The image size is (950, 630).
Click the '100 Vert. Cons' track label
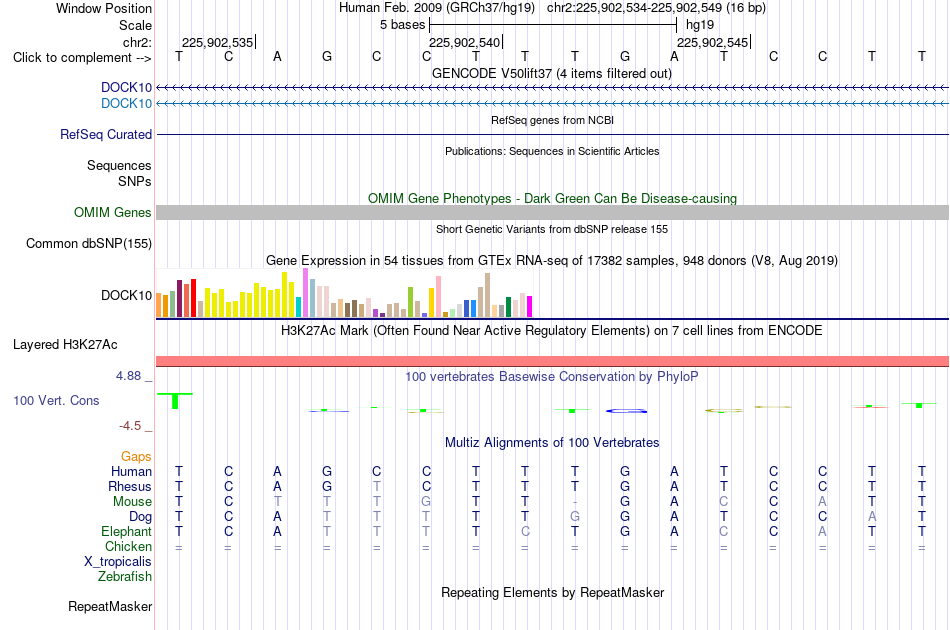(x=56, y=400)
